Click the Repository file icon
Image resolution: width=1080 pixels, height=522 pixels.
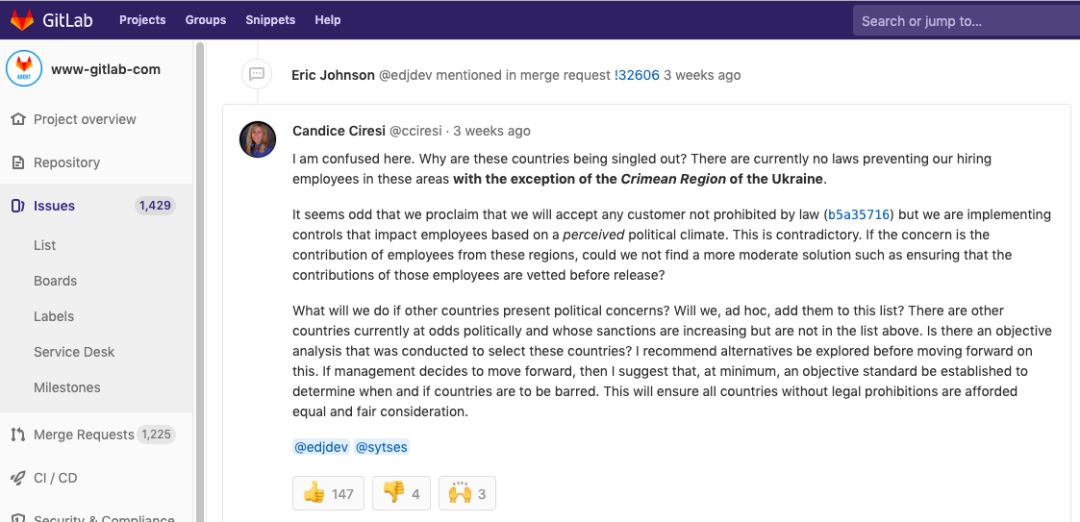(18, 162)
